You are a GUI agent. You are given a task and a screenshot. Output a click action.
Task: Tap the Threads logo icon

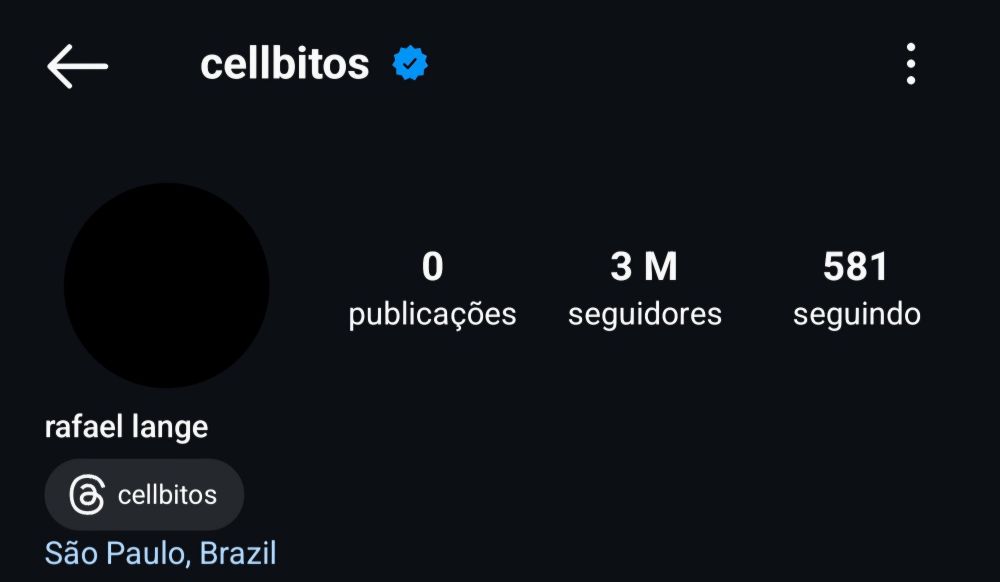(x=87, y=495)
